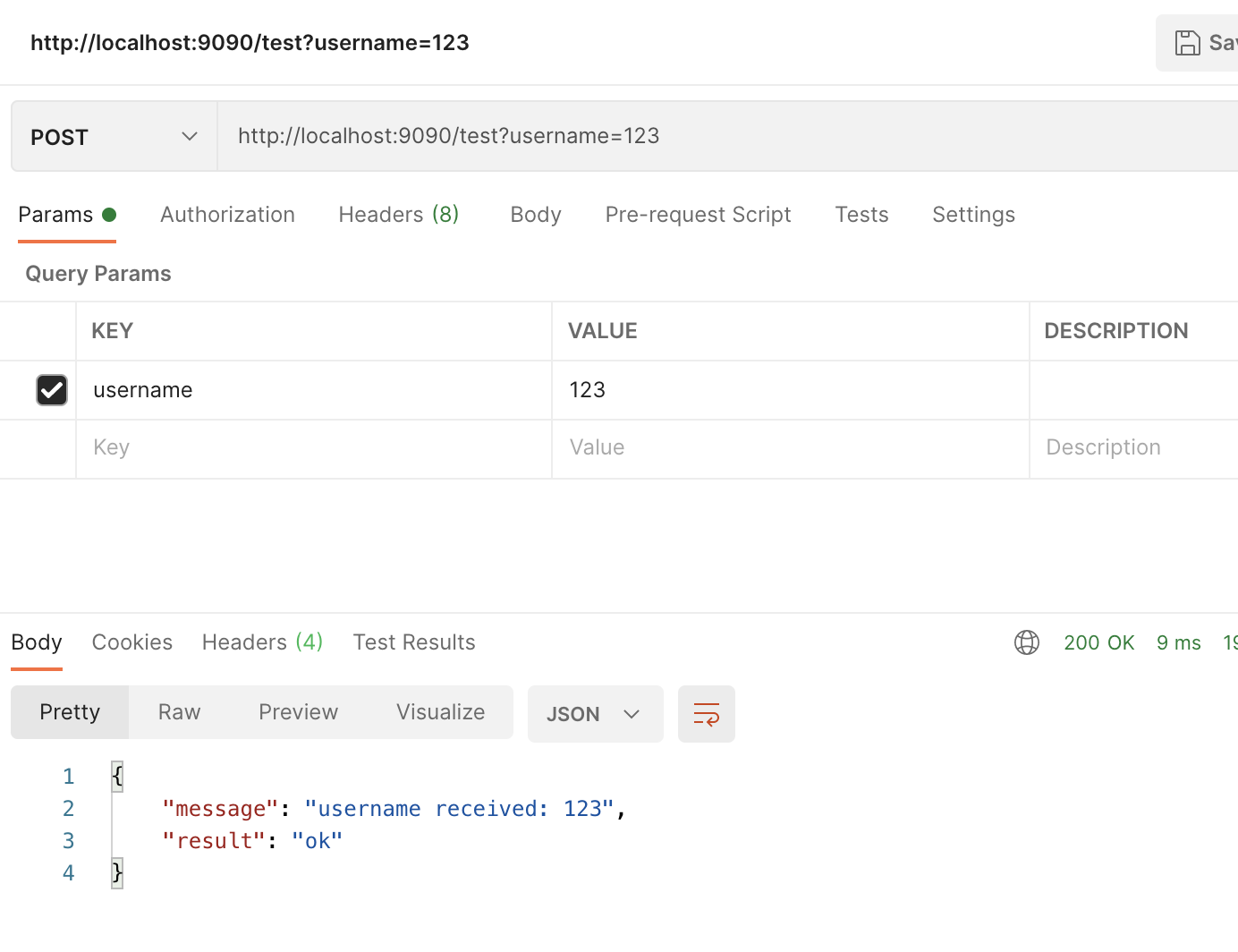Click the Save request icon
The height and width of the screenshot is (952, 1238).
tap(1187, 42)
